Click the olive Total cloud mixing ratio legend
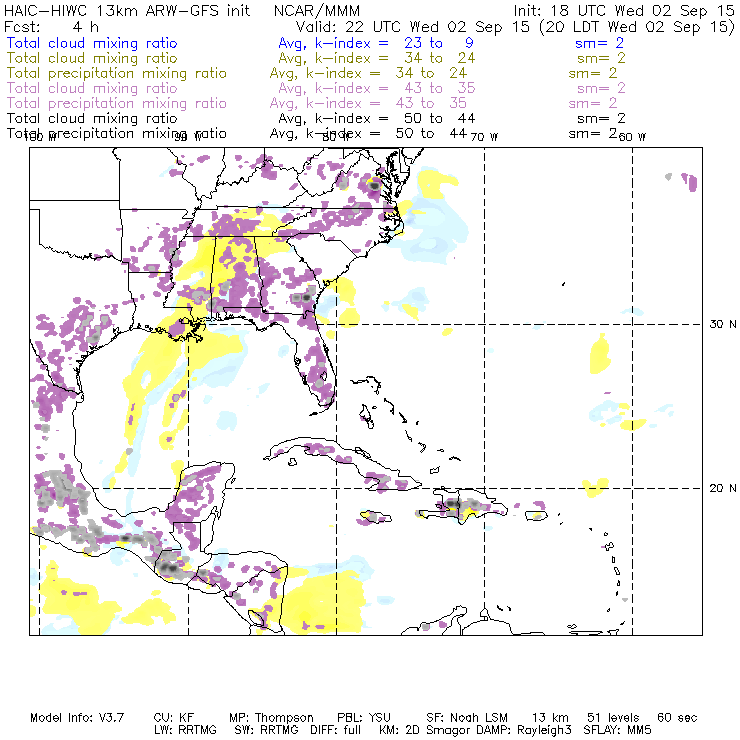 coord(92,58)
